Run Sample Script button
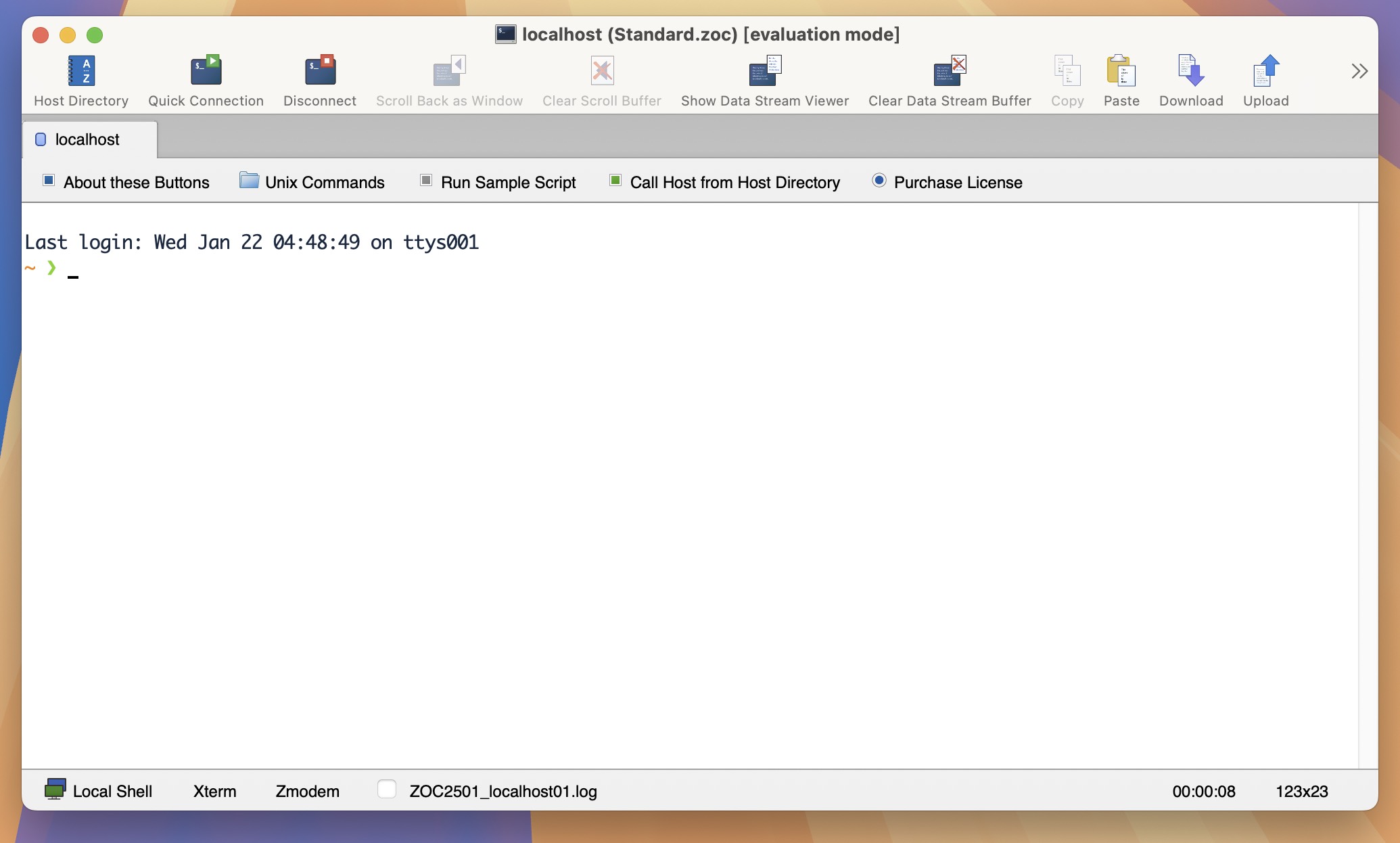The height and width of the screenshot is (843, 1400). 507,183
